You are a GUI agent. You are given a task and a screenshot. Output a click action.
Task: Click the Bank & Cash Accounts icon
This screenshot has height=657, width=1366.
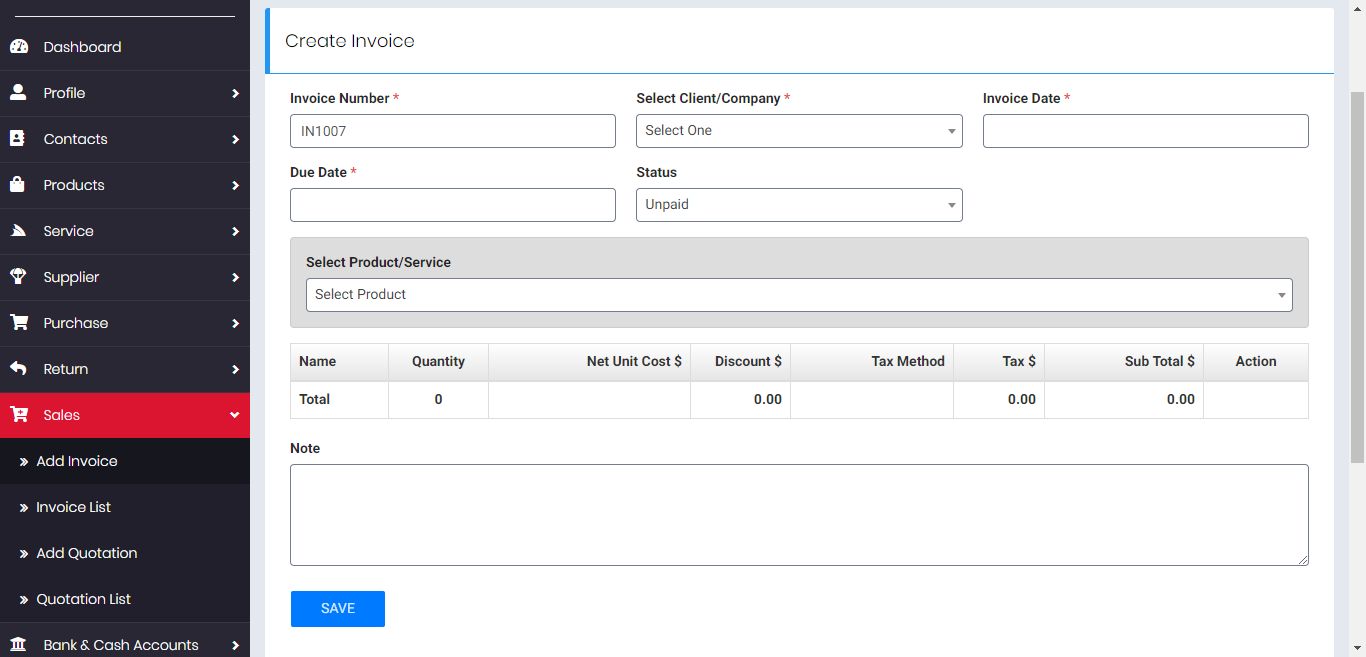[18, 645]
